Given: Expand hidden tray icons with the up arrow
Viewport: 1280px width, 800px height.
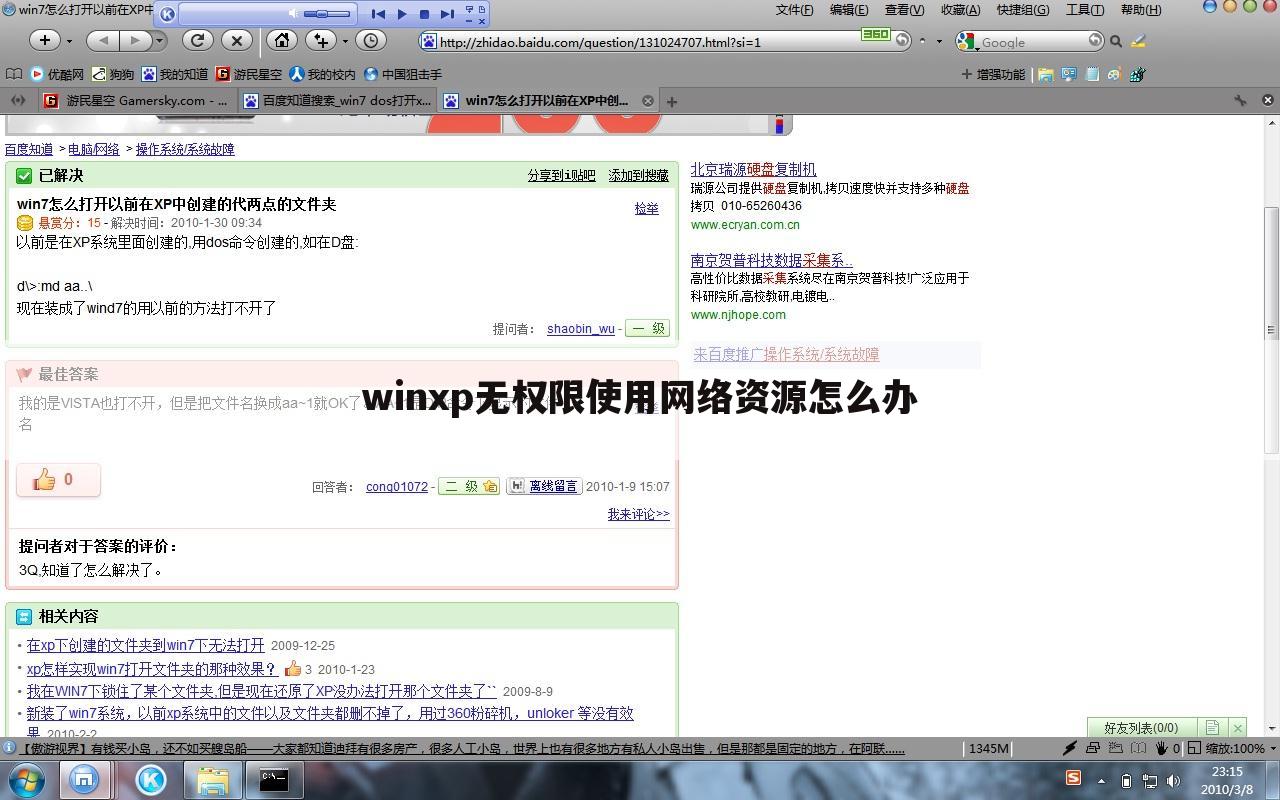Looking at the screenshot, I should coord(1102,780).
